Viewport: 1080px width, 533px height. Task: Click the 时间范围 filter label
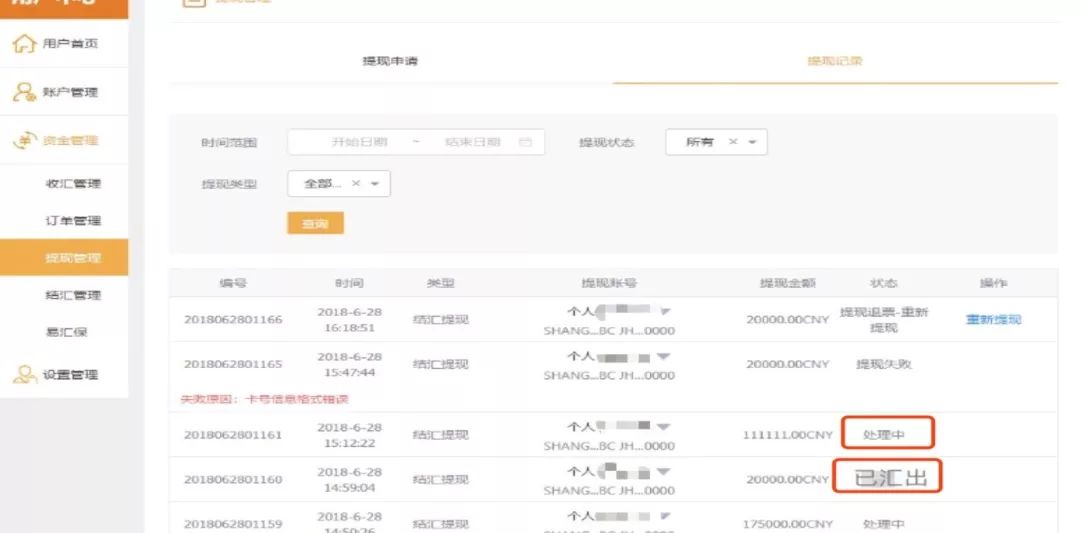coord(229,143)
